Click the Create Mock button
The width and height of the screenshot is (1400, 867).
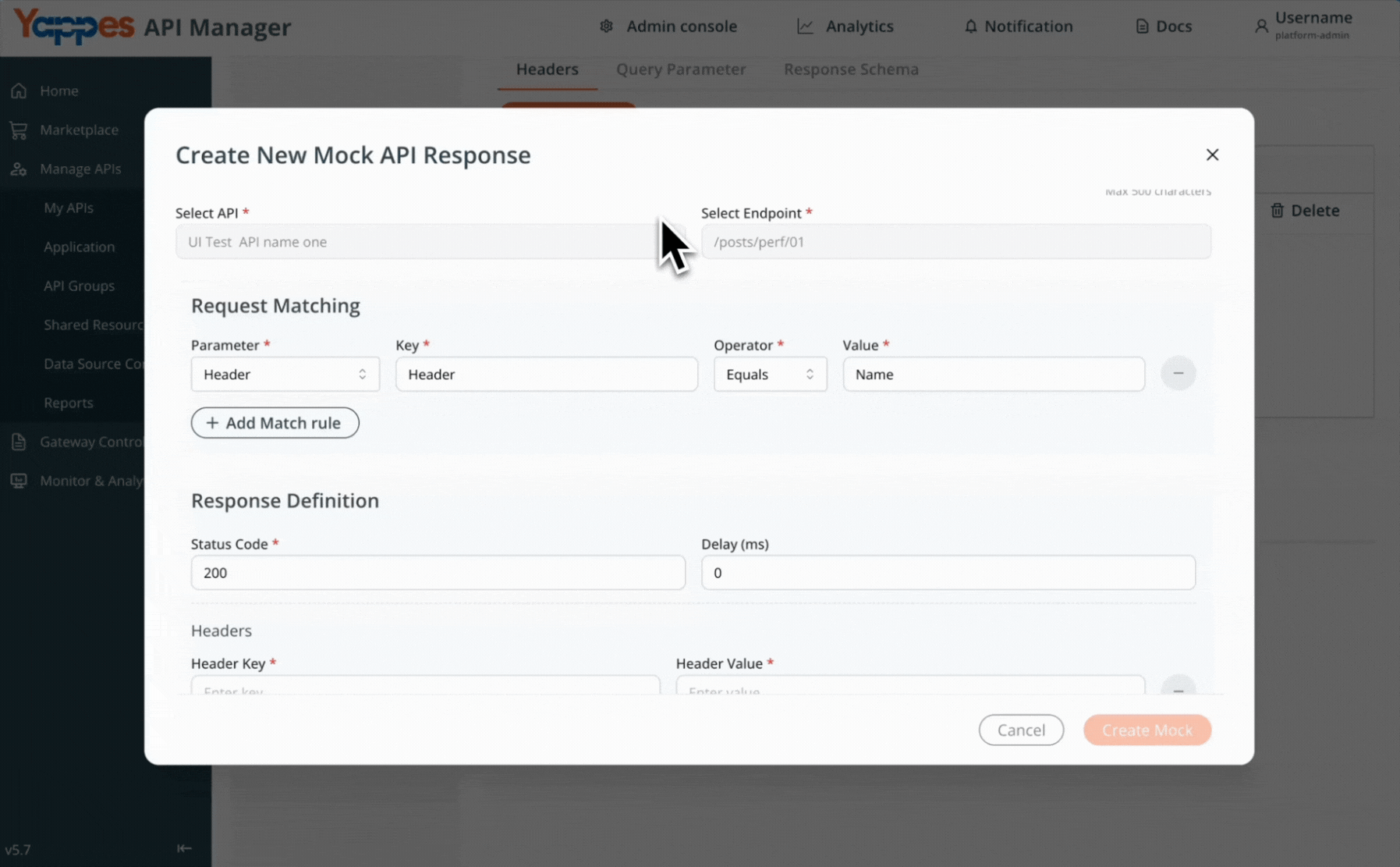(x=1147, y=730)
